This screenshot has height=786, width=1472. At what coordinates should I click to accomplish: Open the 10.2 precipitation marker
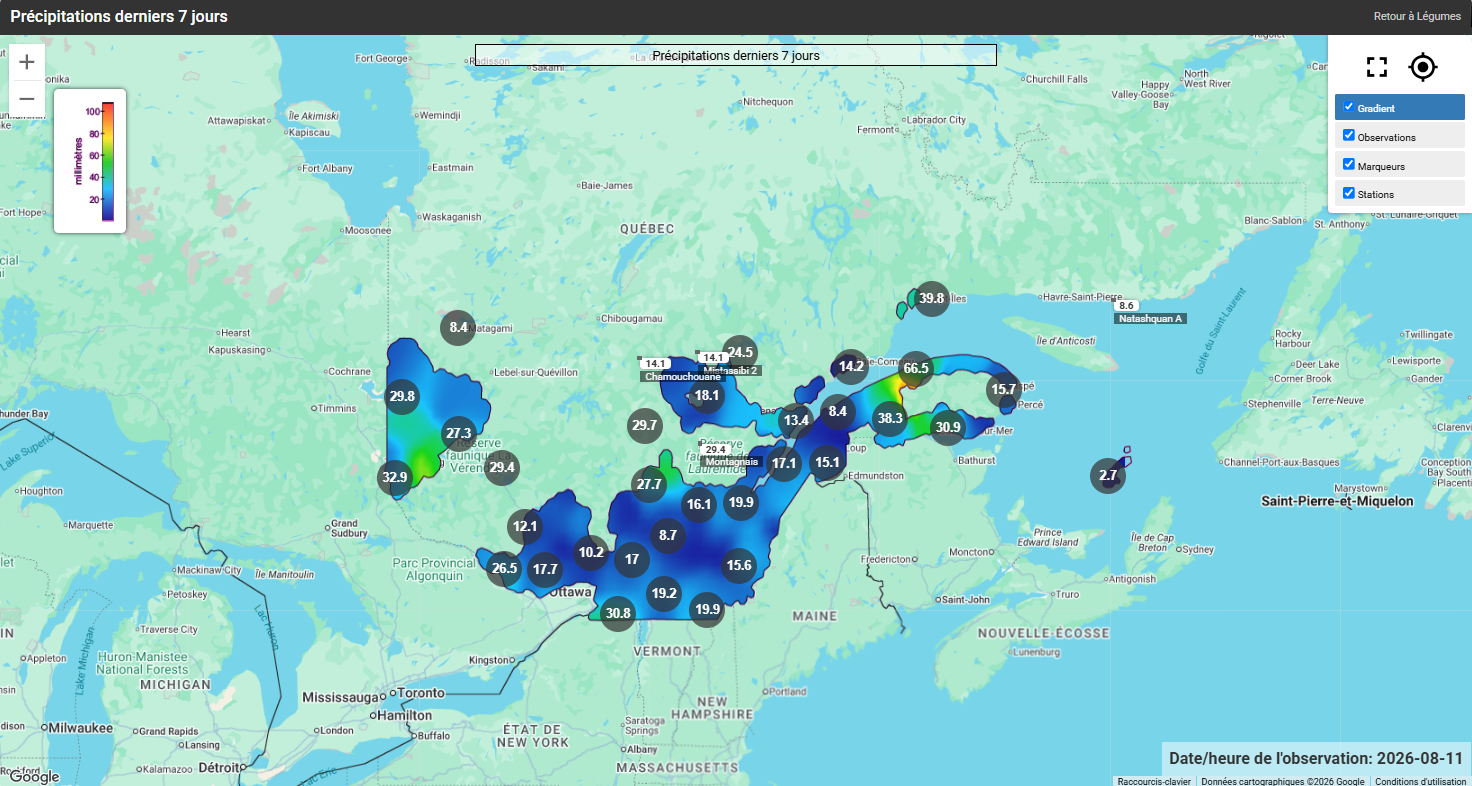pos(591,552)
